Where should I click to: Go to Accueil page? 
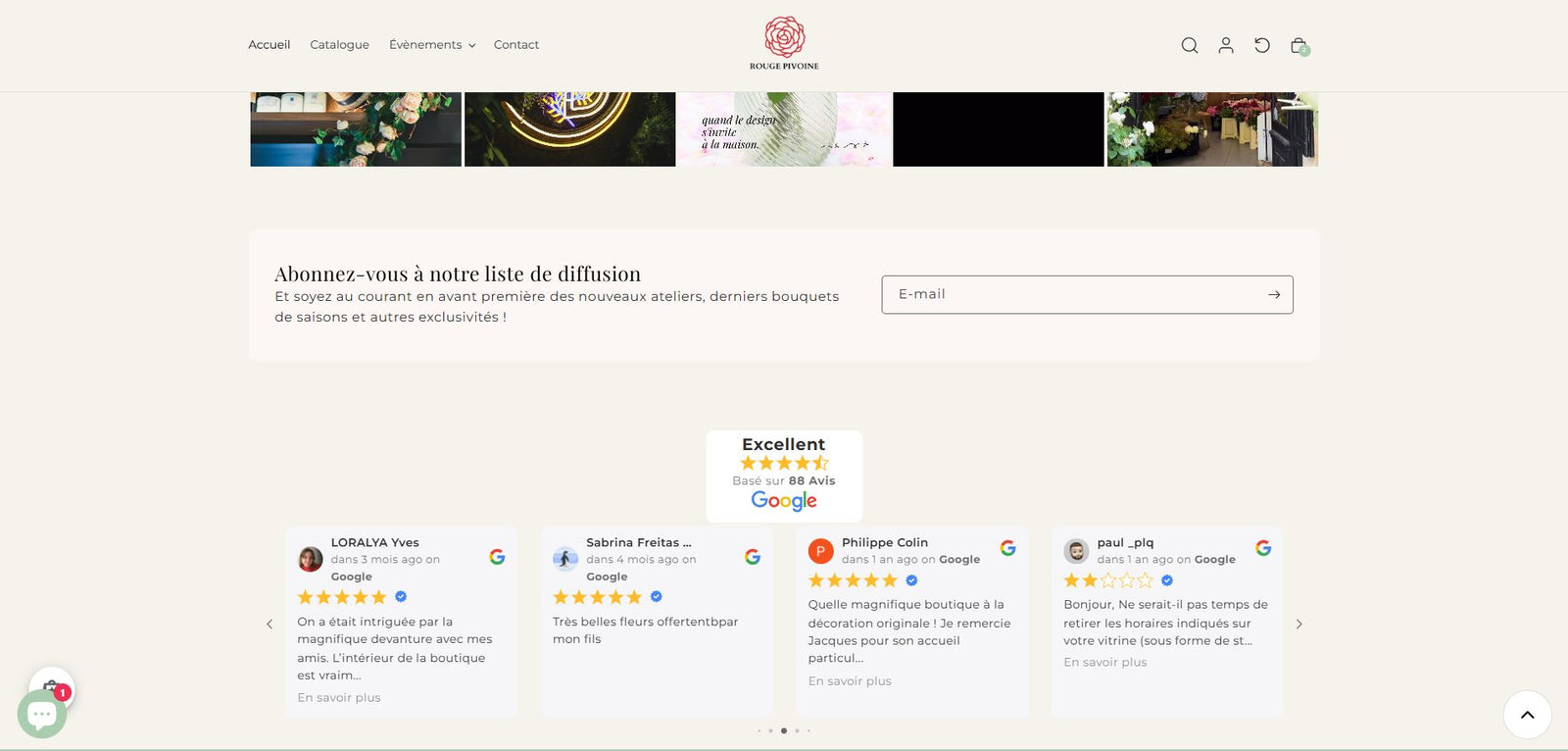click(x=269, y=45)
